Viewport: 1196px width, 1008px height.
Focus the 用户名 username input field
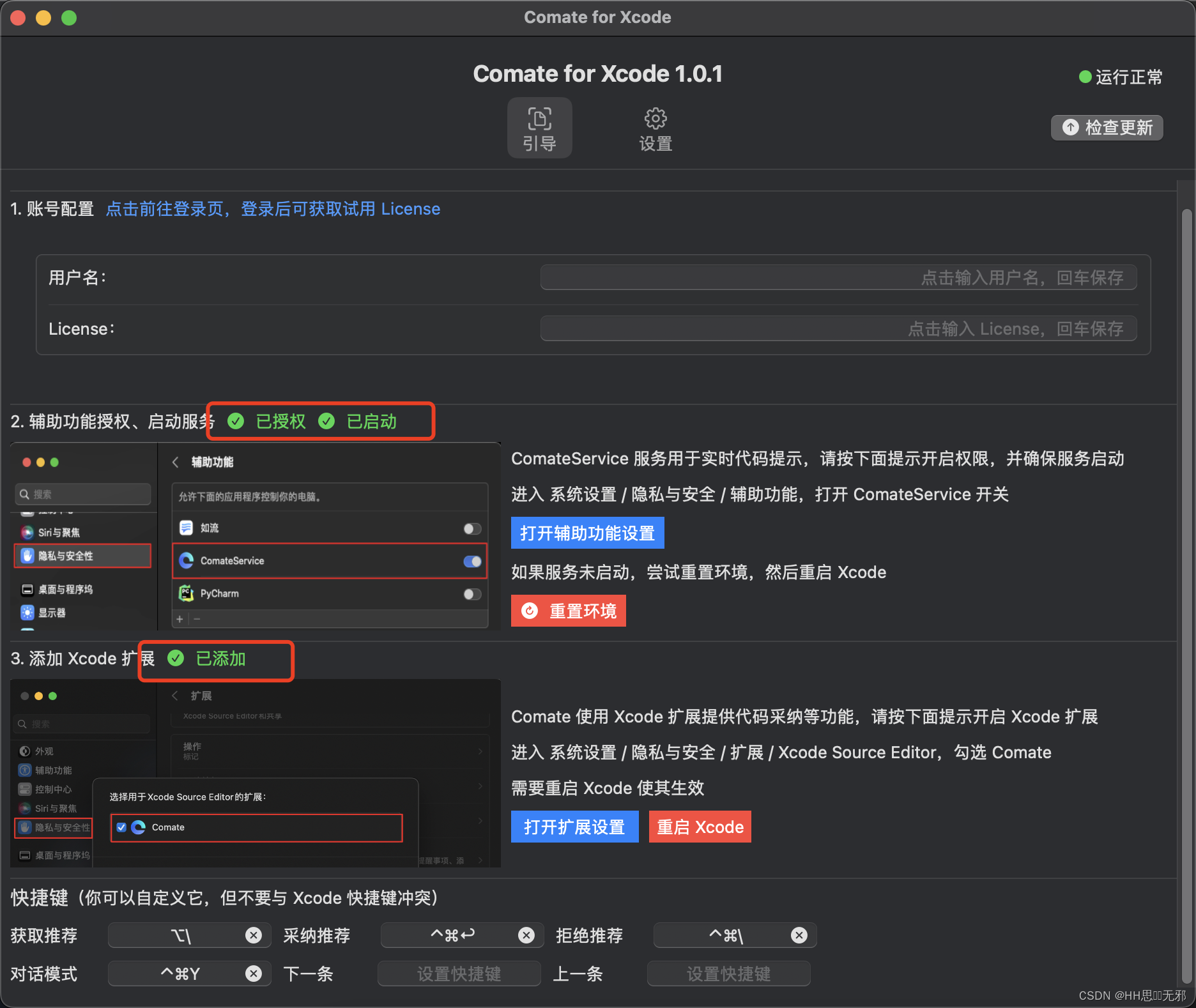click(838, 277)
